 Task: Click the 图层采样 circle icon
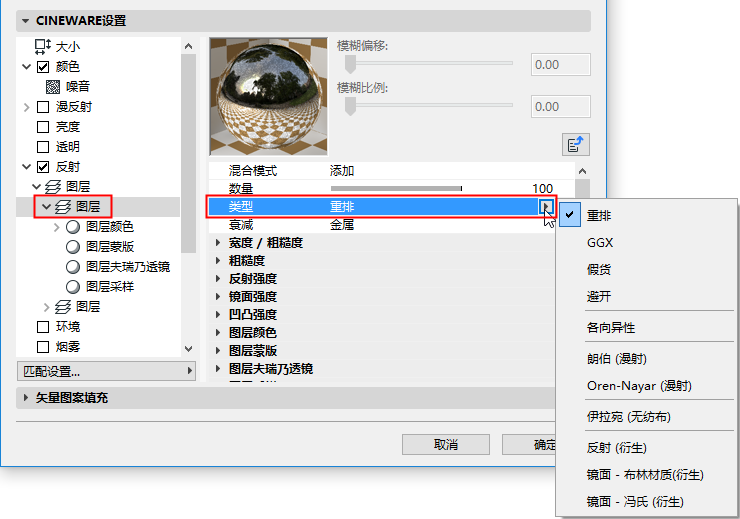(73, 286)
